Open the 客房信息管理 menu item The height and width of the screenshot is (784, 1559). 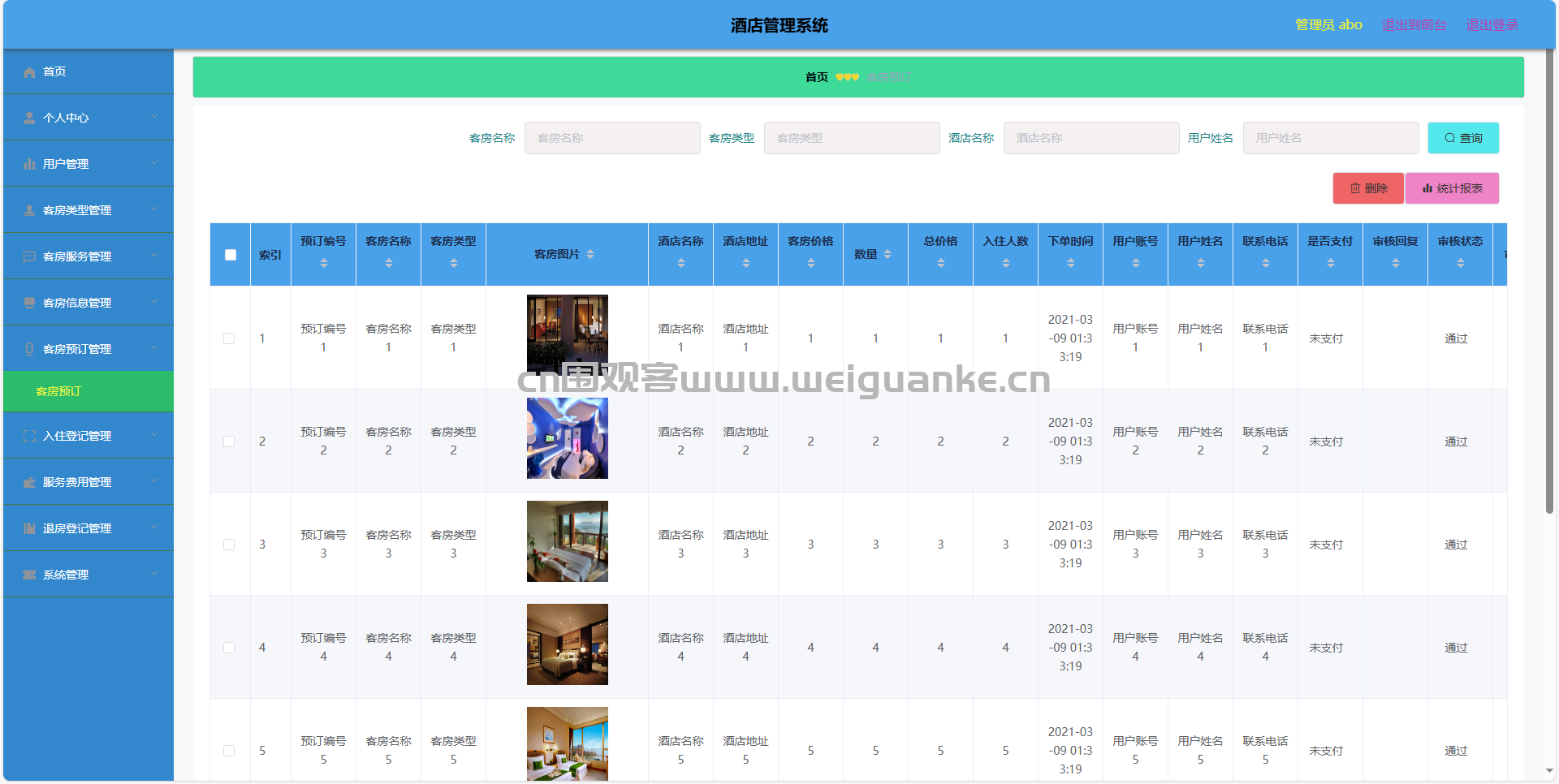click(x=89, y=303)
